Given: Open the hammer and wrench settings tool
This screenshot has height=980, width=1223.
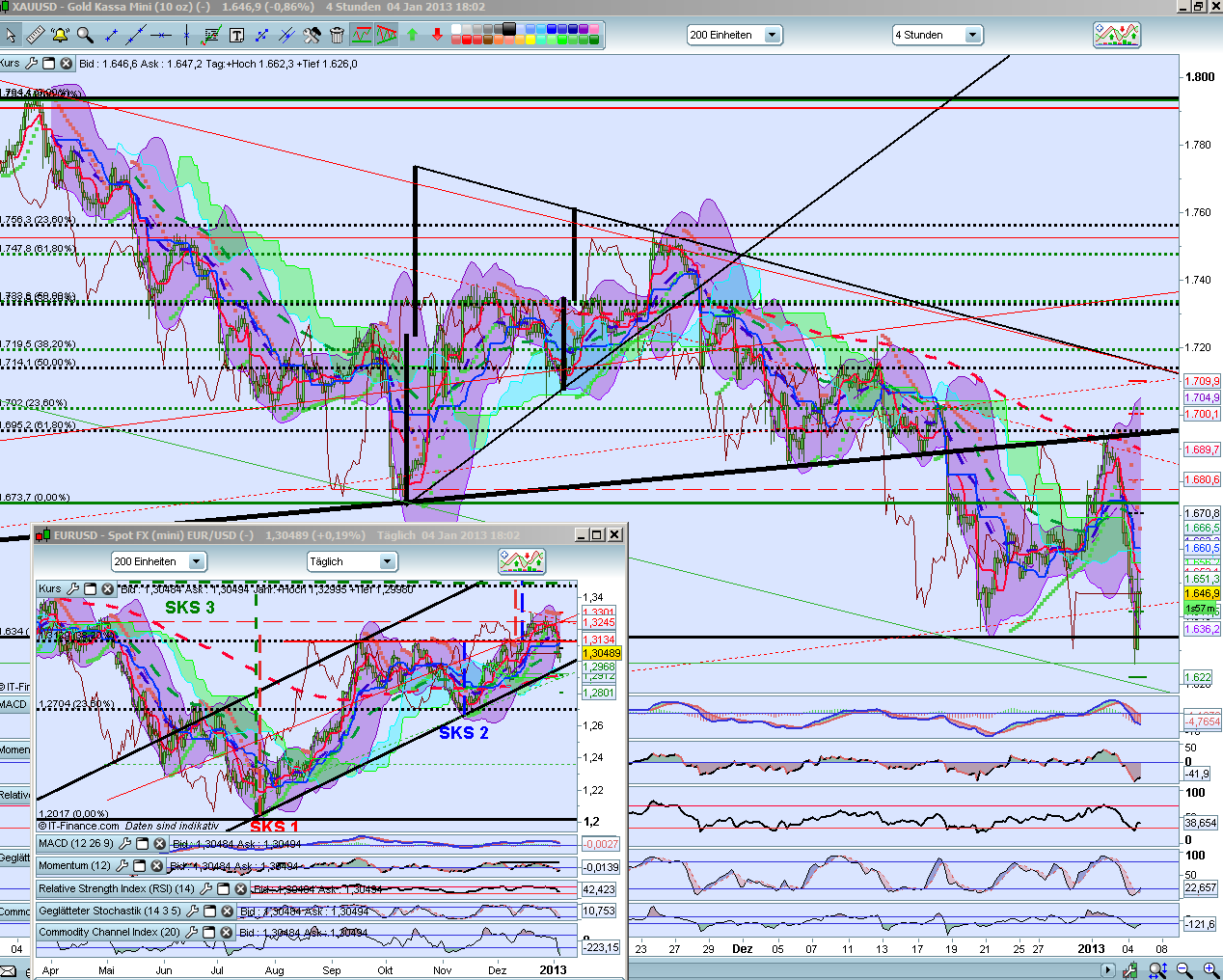Looking at the screenshot, I should coord(312,36).
